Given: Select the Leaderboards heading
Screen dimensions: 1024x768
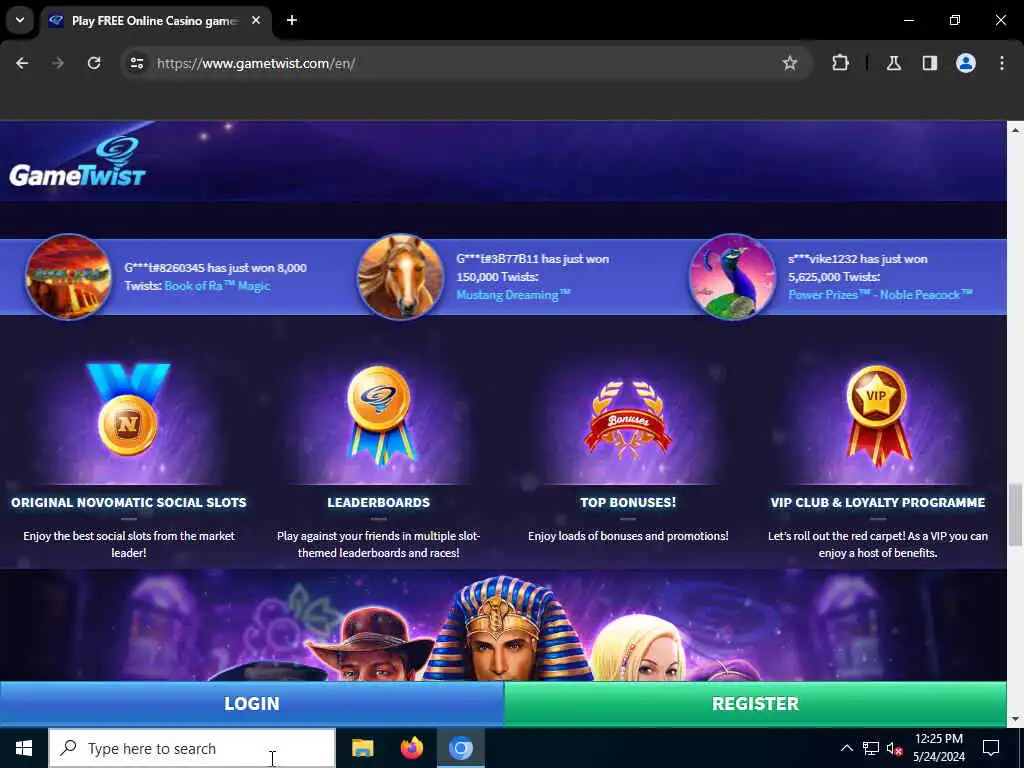Looking at the screenshot, I should click(379, 502).
